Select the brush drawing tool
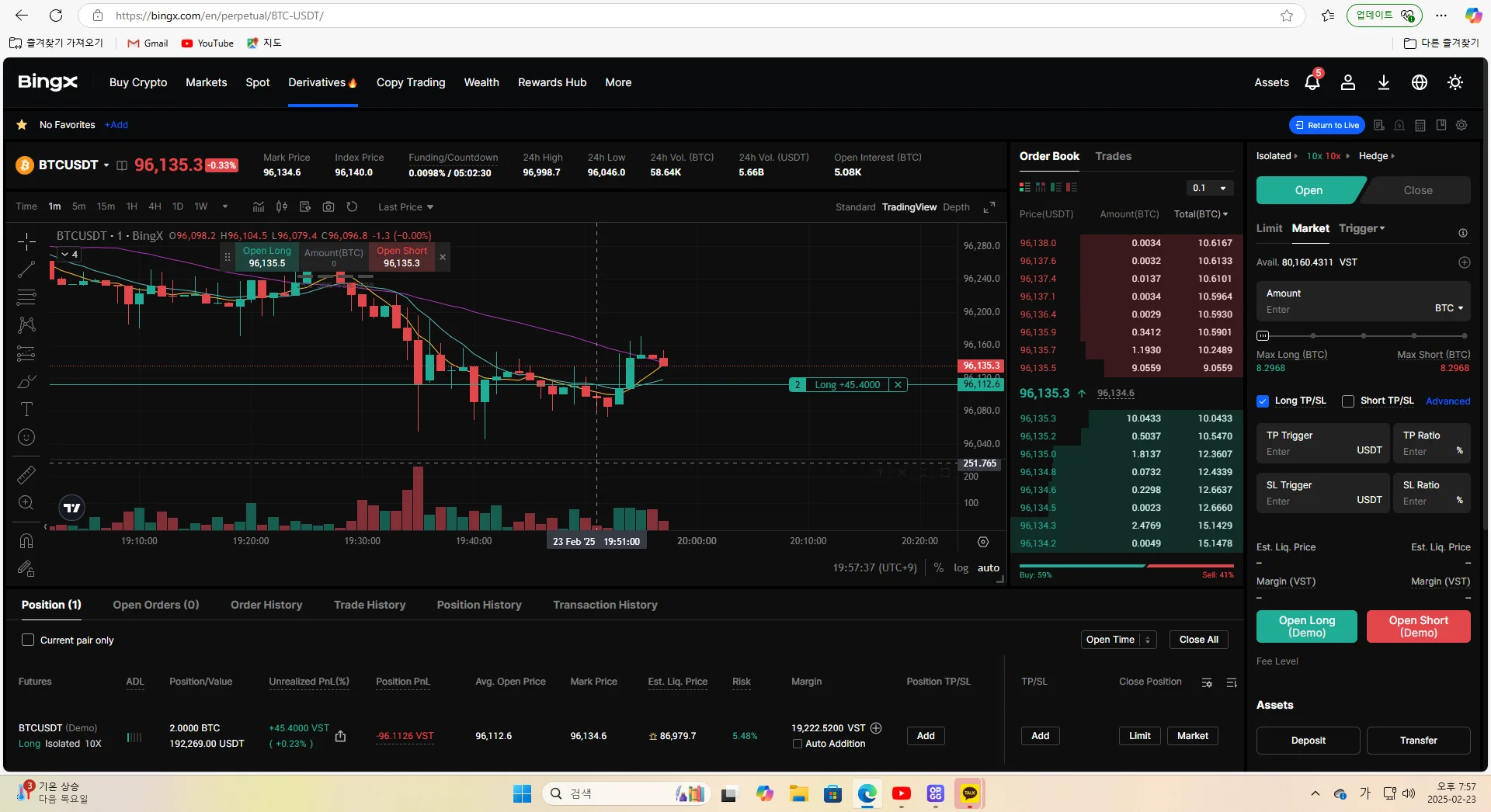This screenshot has height=812, width=1491. tap(26, 381)
